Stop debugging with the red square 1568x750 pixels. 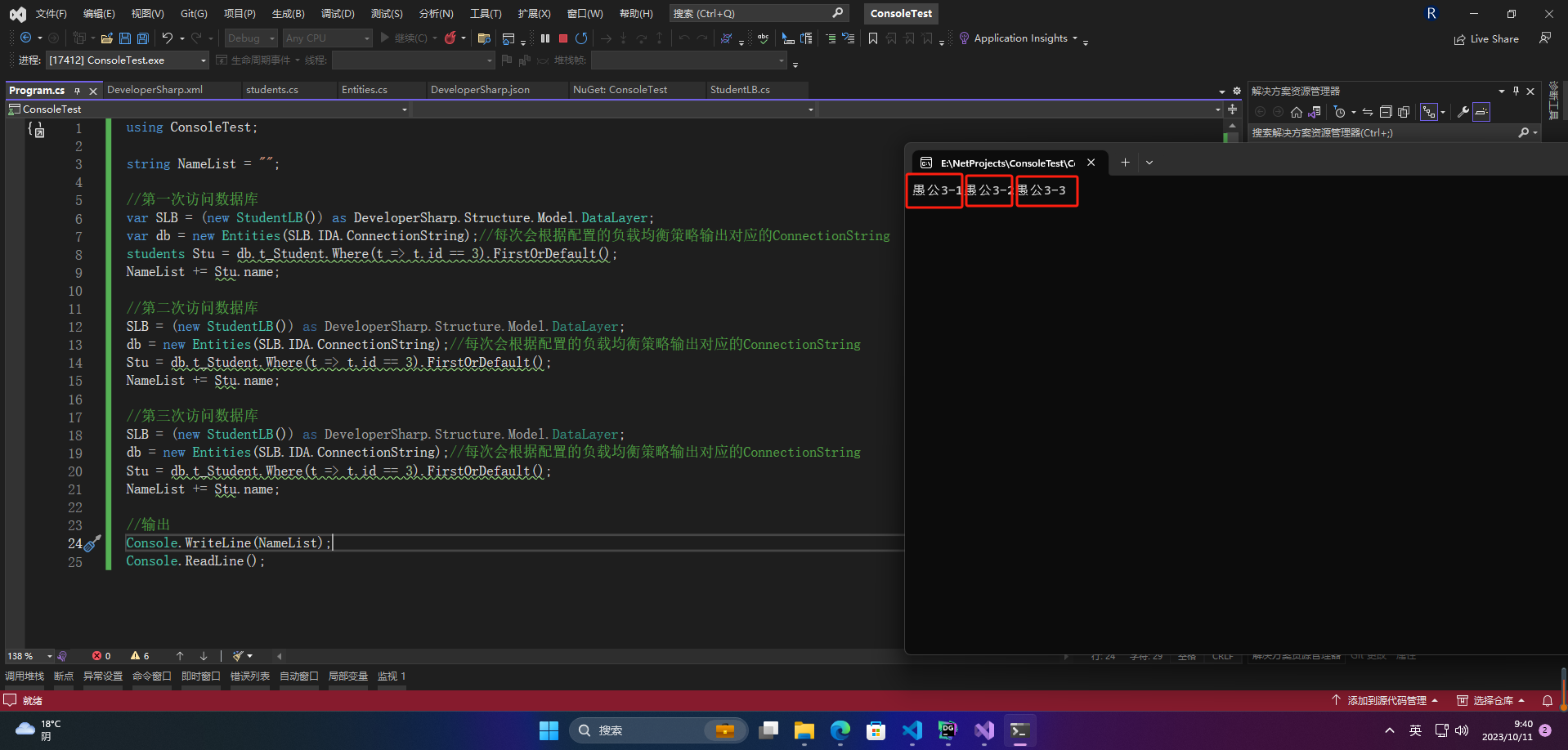click(x=563, y=38)
